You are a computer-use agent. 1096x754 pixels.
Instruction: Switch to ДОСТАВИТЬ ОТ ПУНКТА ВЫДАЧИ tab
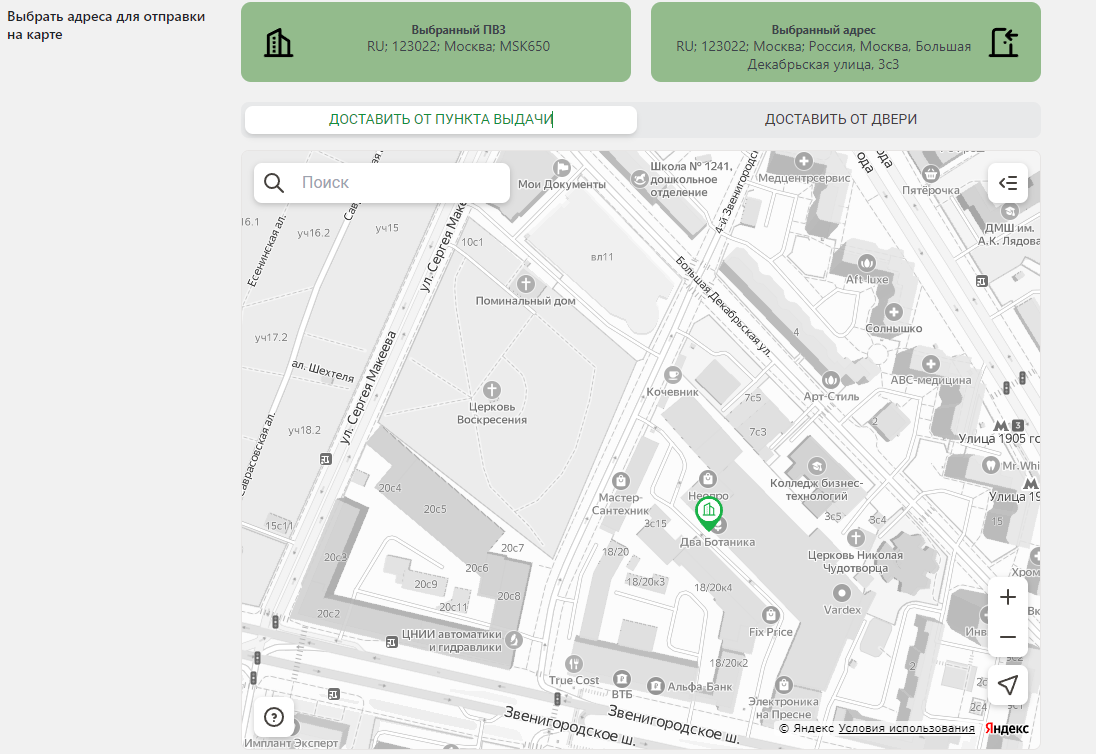coord(440,119)
